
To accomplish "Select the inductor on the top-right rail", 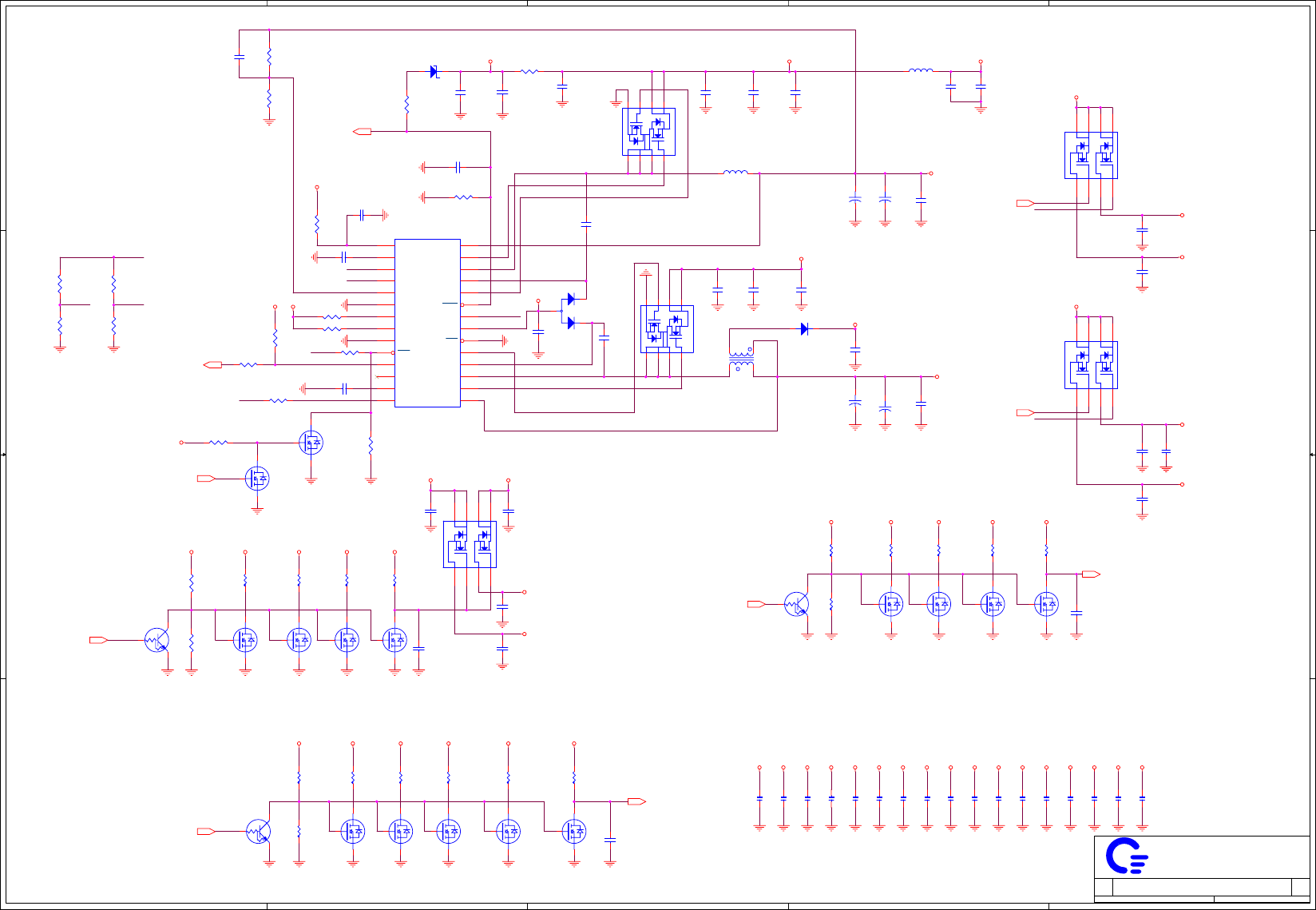I will (921, 71).
